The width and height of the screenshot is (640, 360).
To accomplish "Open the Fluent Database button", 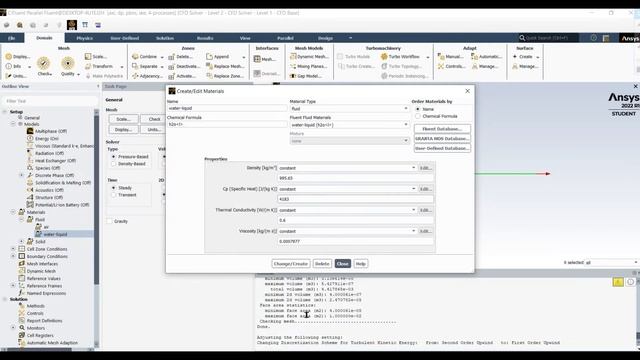I will 442,129.
